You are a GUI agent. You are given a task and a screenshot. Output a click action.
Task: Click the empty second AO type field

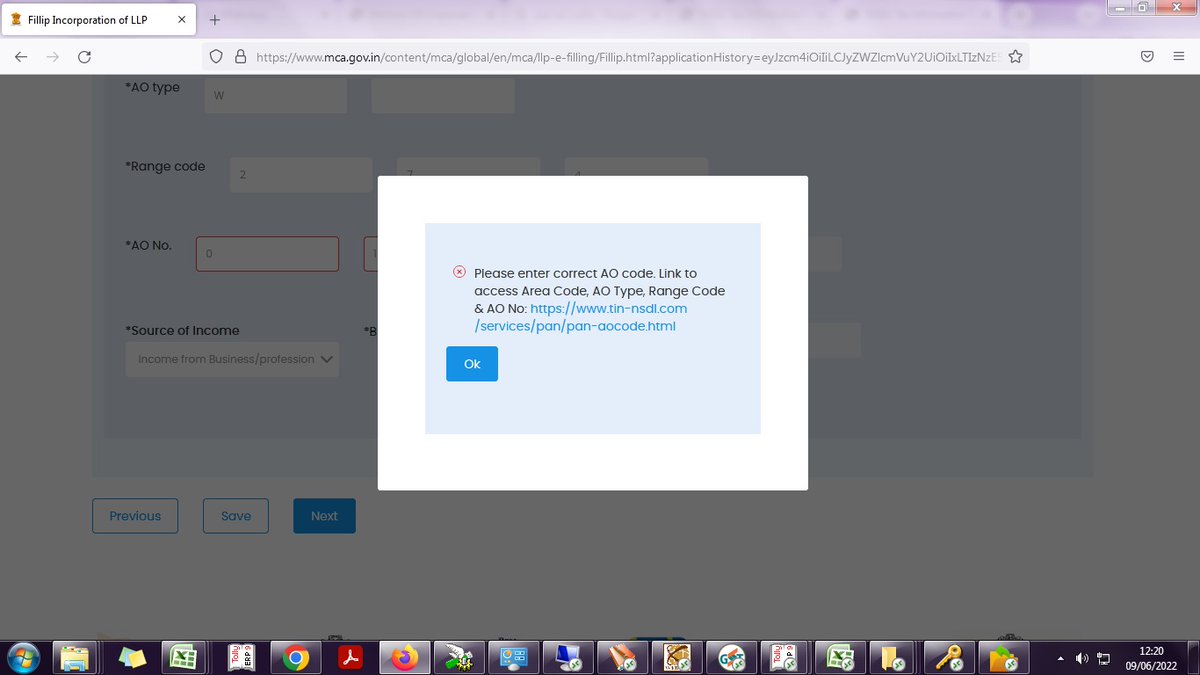pos(443,96)
